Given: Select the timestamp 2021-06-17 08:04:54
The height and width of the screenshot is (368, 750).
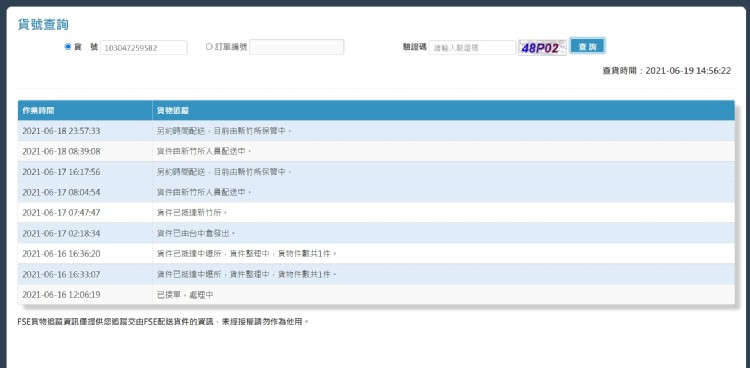Looking at the screenshot, I should click(61, 192).
